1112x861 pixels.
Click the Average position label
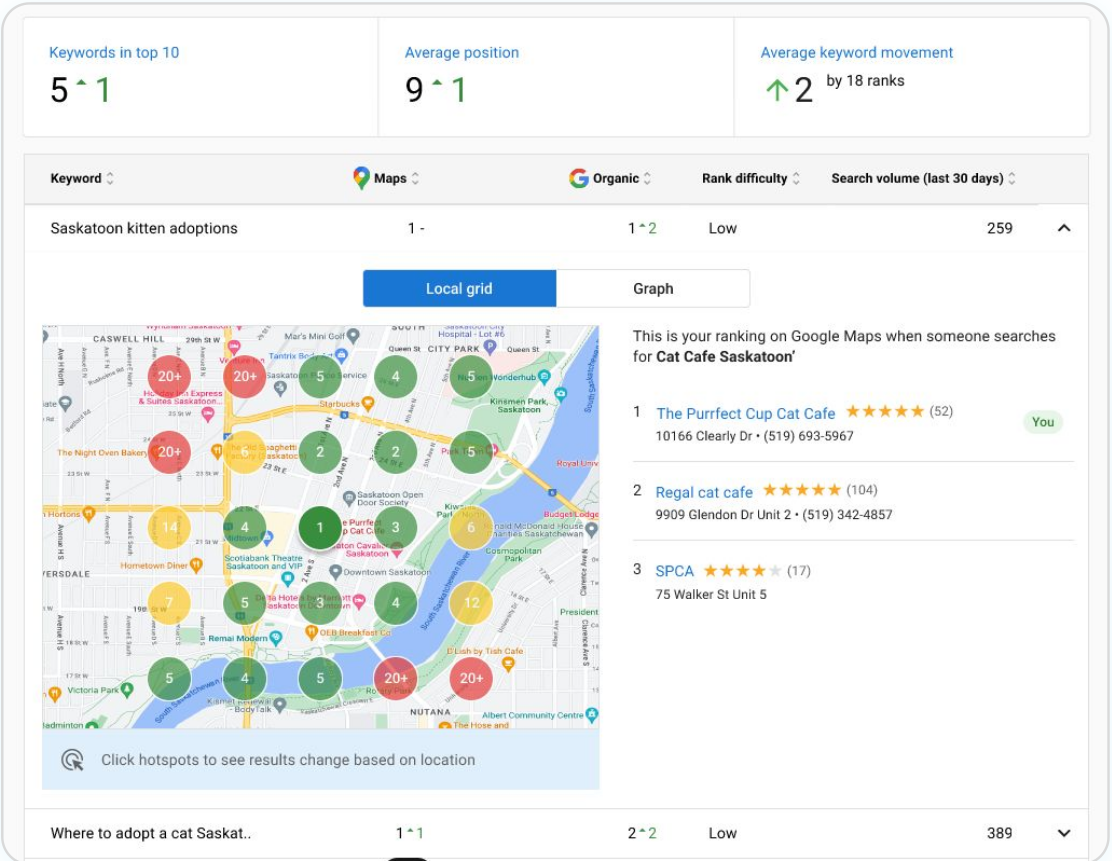click(462, 52)
